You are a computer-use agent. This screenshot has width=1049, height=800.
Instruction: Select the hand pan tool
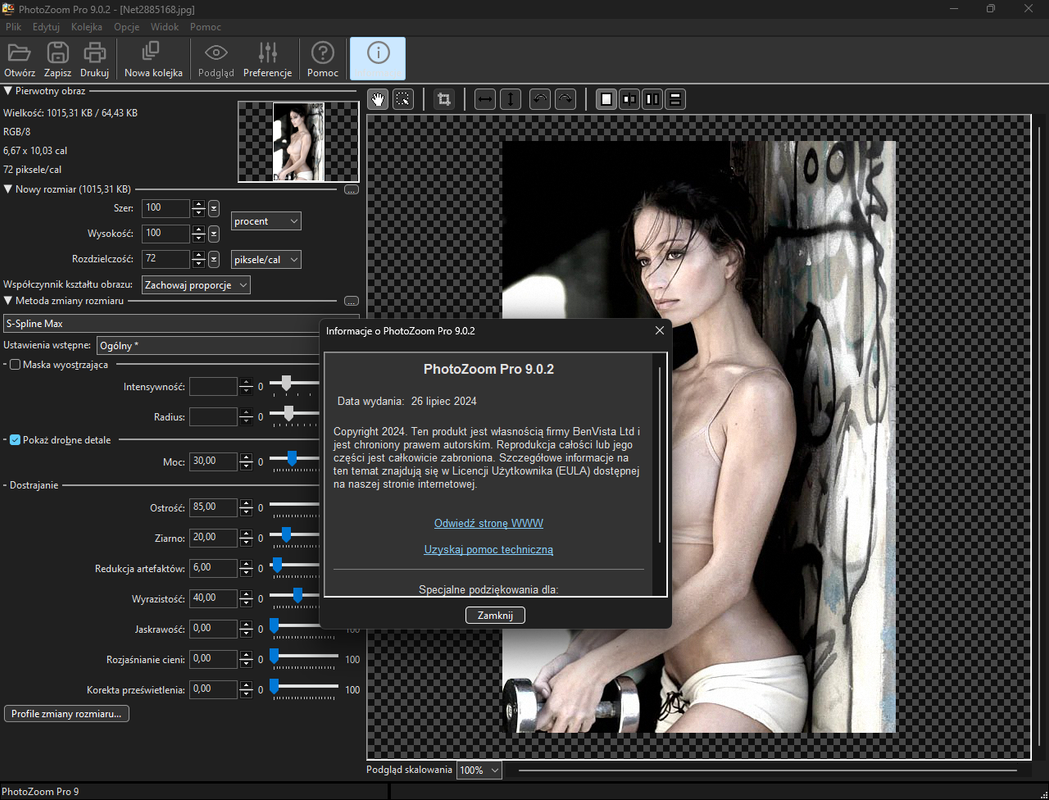click(x=378, y=100)
